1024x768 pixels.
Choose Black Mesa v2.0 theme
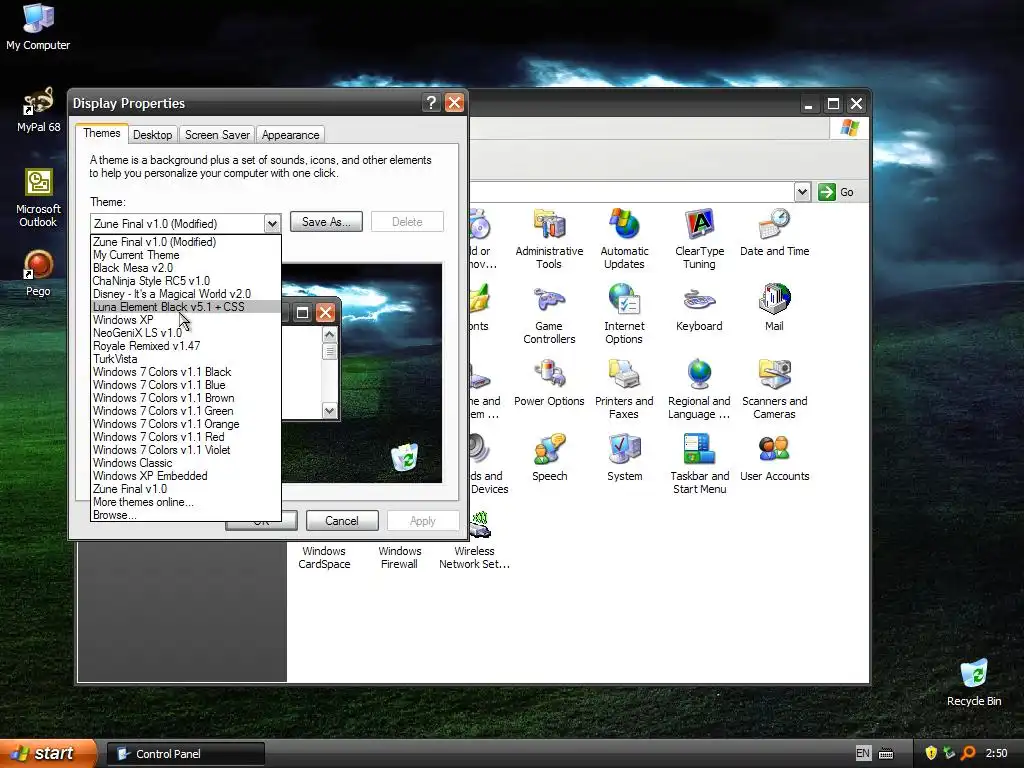click(x=186, y=268)
